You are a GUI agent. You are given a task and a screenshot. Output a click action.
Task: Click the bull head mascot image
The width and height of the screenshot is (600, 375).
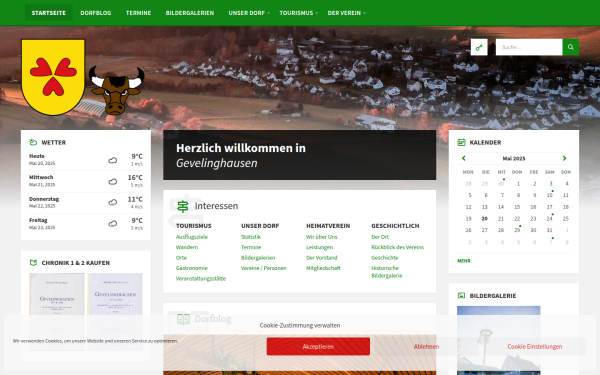(x=116, y=90)
